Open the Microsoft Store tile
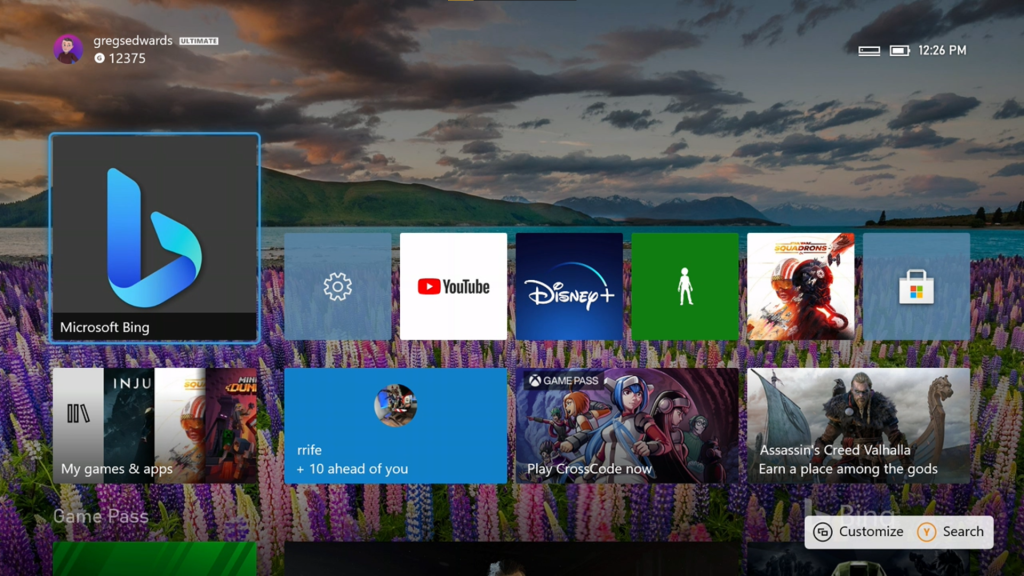The image size is (1024, 576). click(916, 286)
